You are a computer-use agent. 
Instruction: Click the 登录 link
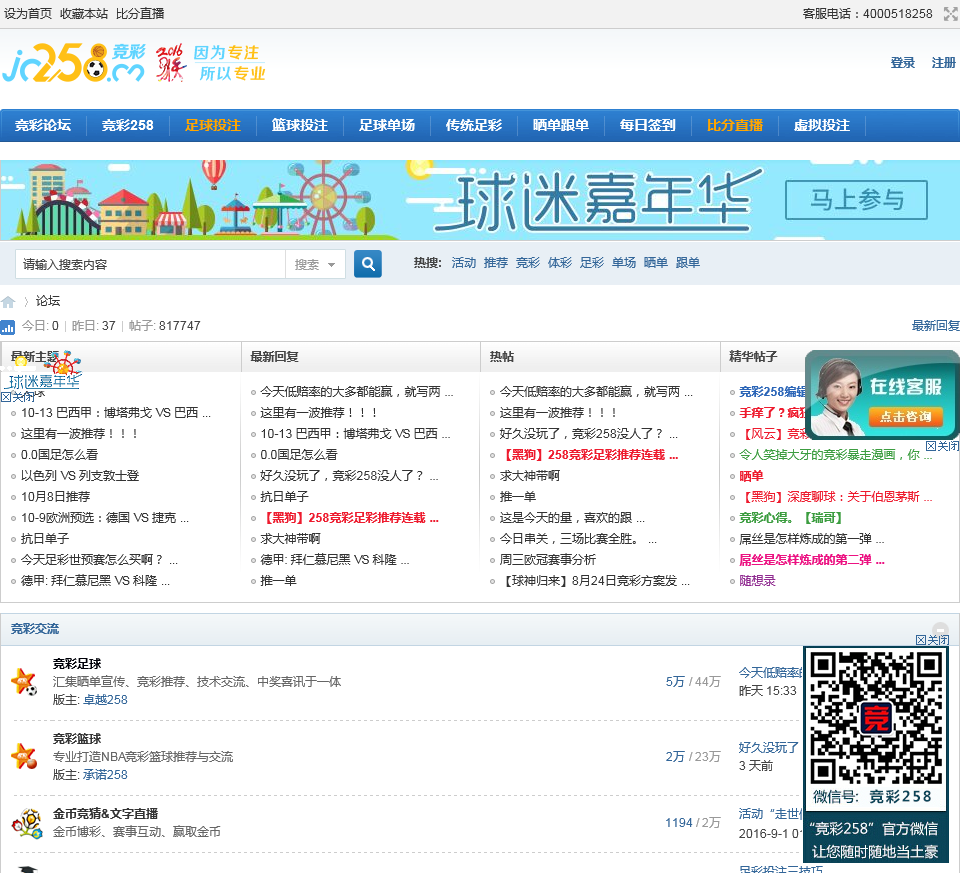(902, 63)
